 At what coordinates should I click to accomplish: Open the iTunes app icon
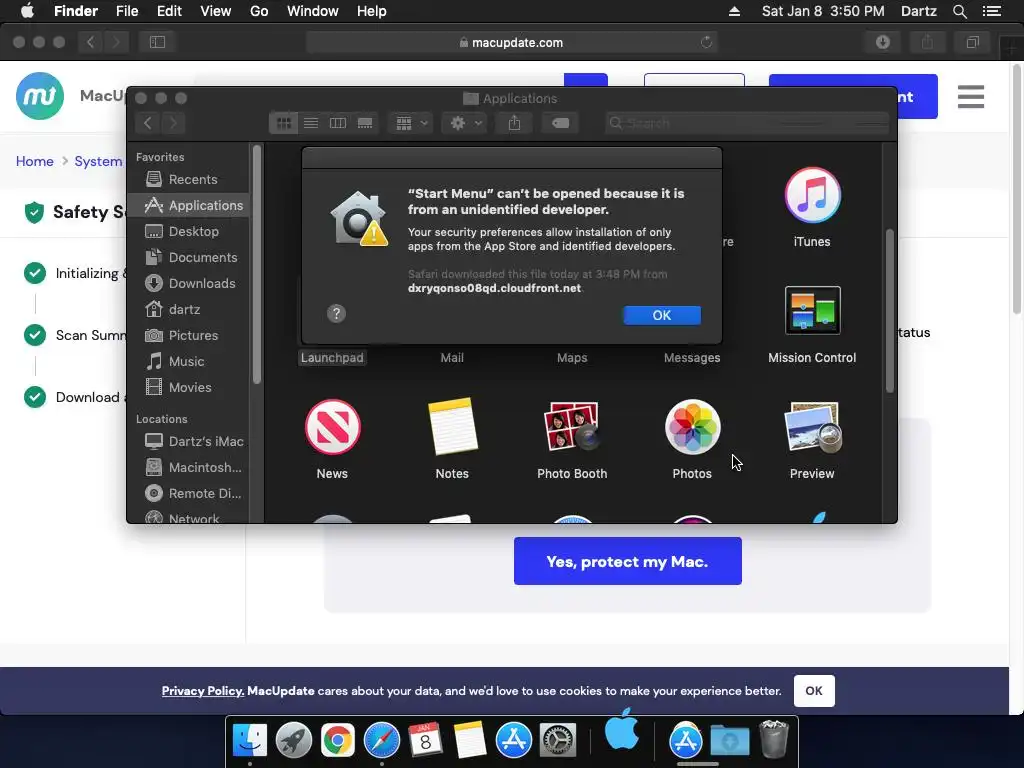click(812, 195)
